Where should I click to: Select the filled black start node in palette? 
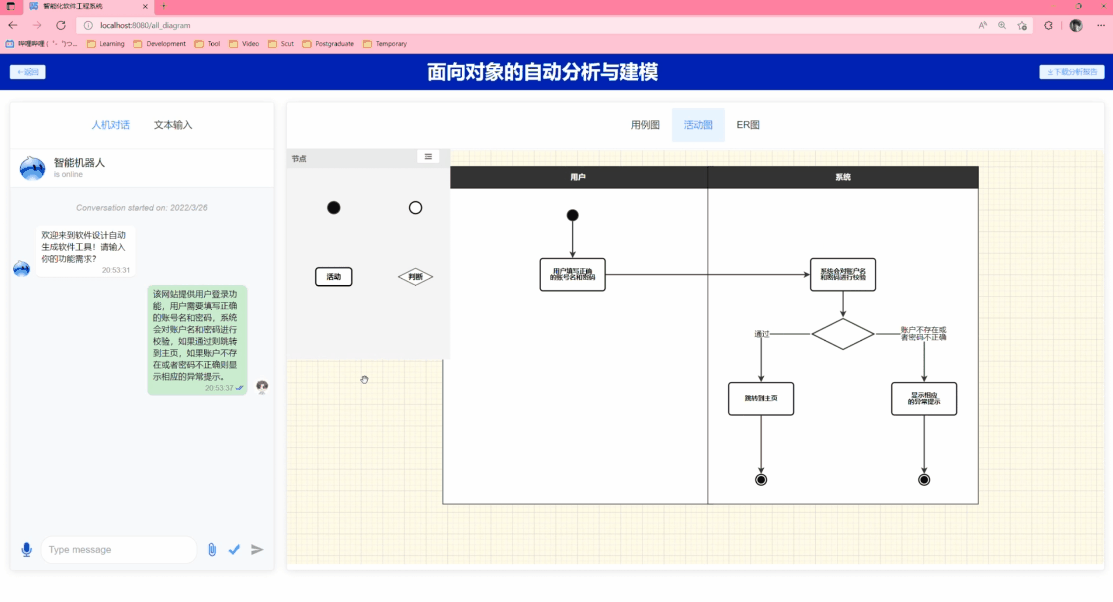click(334, 208)
